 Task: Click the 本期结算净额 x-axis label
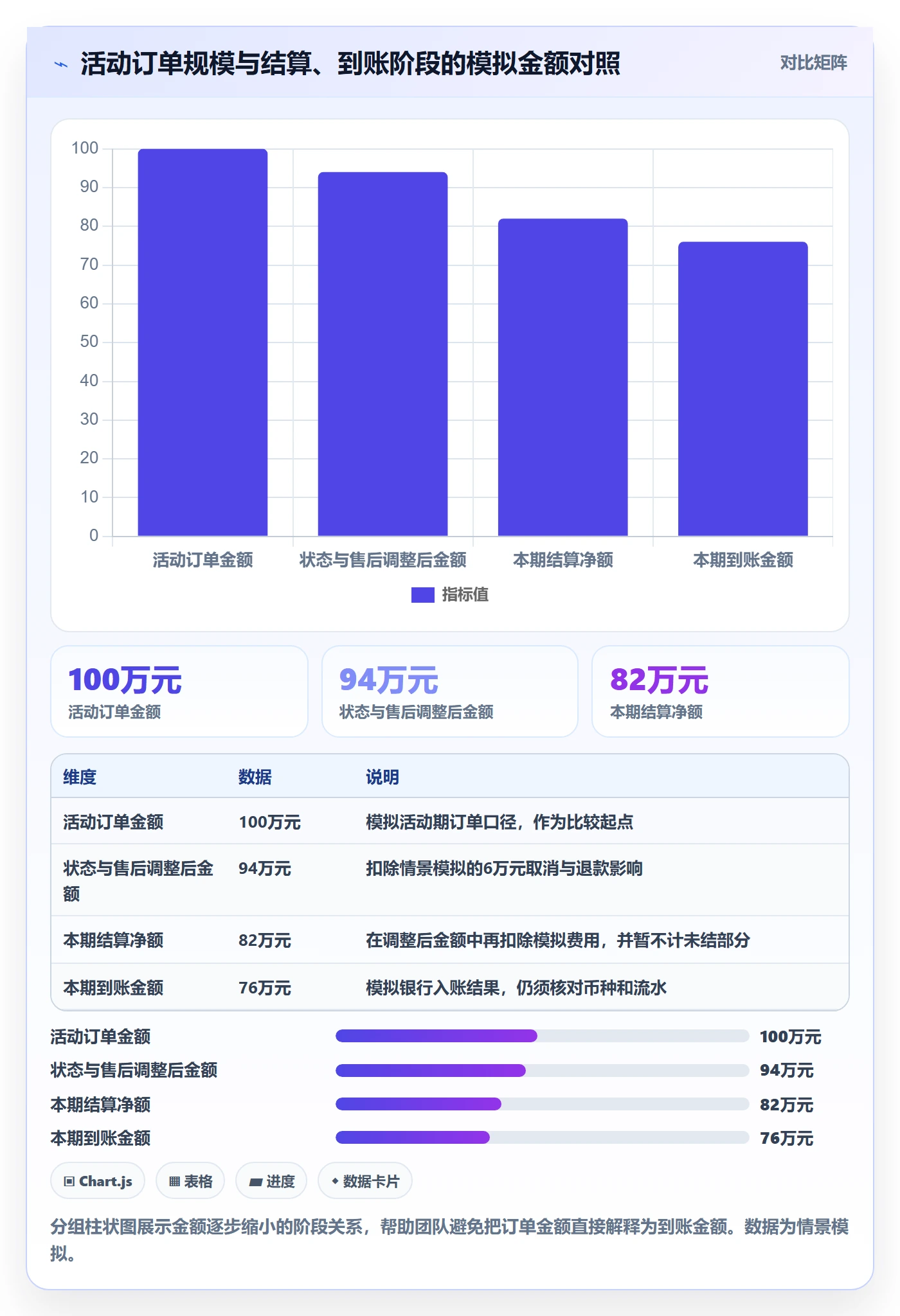[562, 560]
